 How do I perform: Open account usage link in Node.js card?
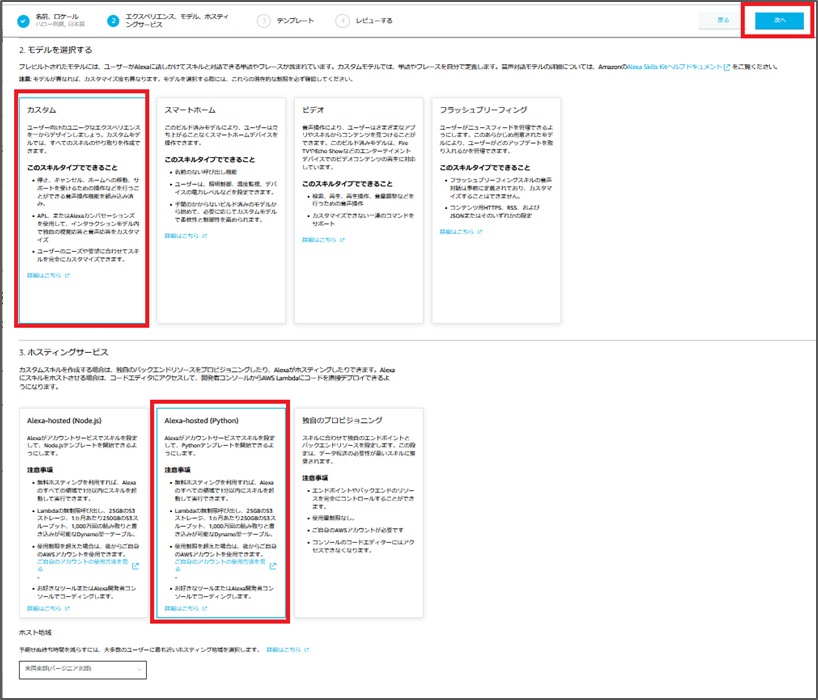pos(82,565)
